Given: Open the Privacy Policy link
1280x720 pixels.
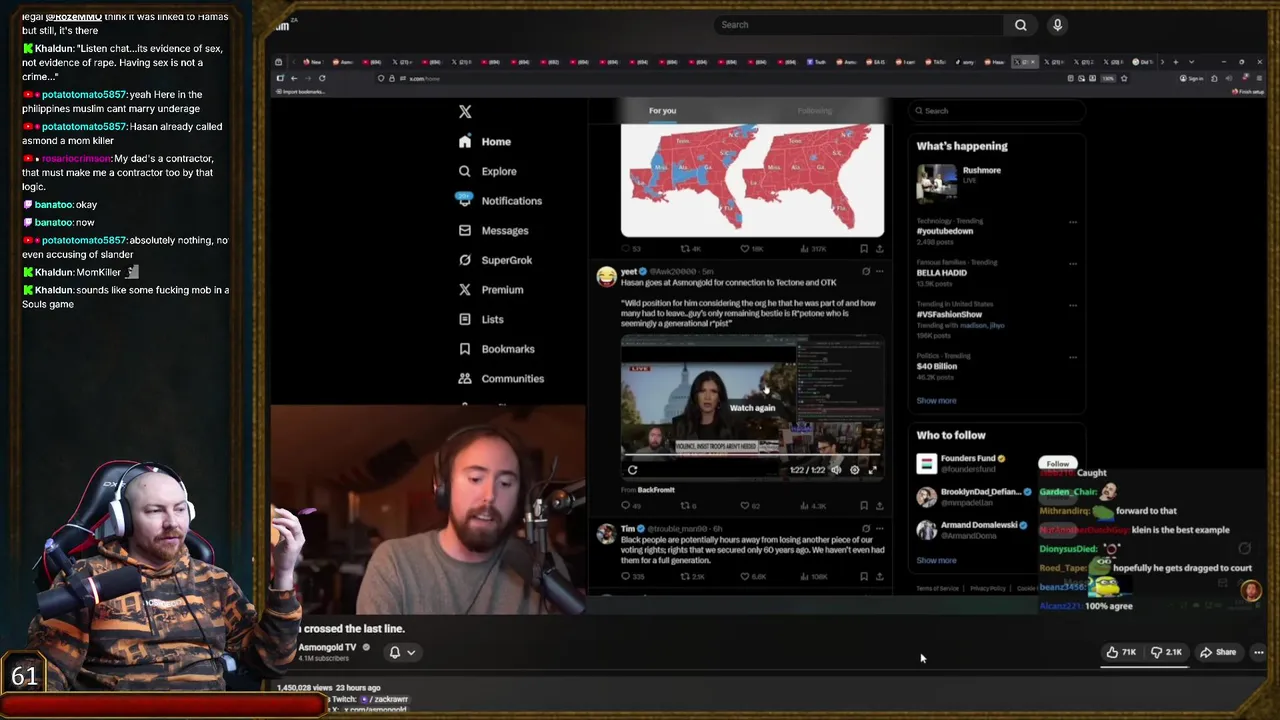Looking at the screenshot, I should coord(987,588).
